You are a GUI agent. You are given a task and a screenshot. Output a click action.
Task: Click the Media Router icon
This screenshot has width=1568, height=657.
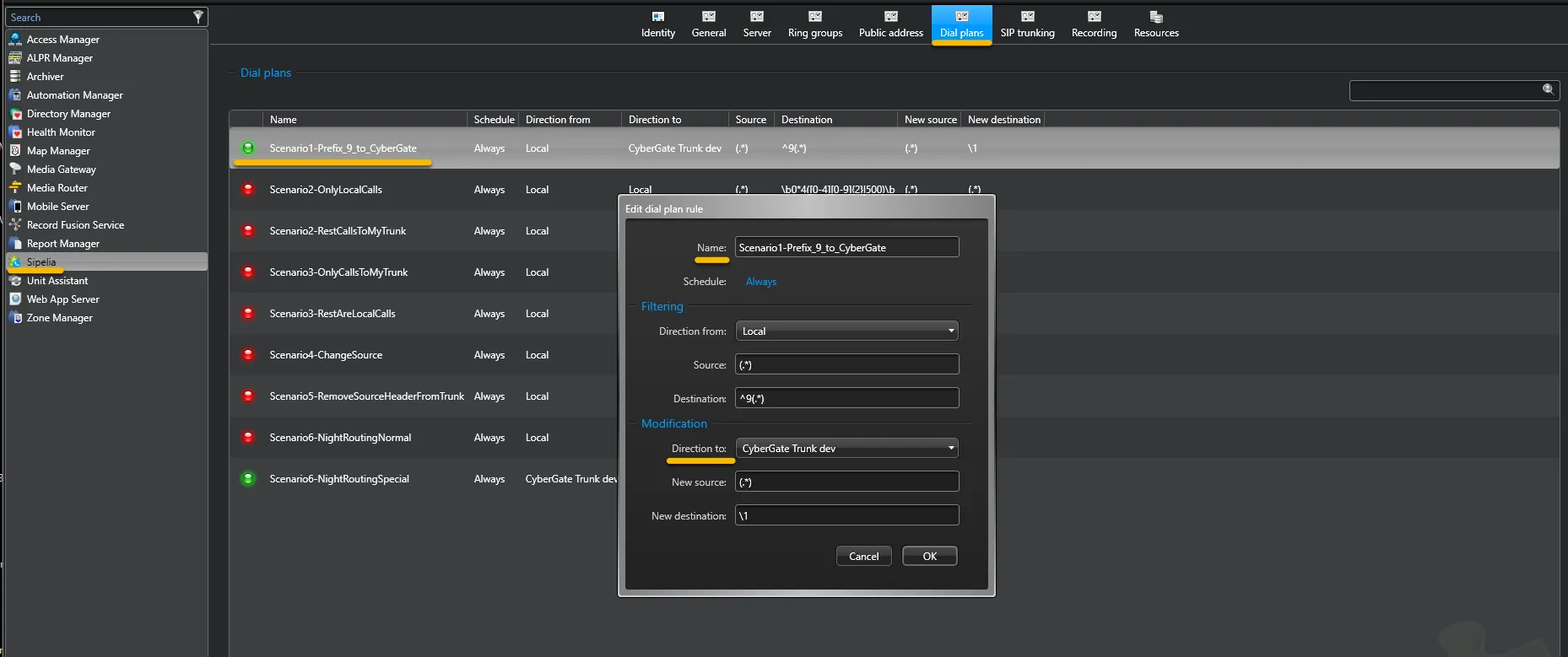15,187
